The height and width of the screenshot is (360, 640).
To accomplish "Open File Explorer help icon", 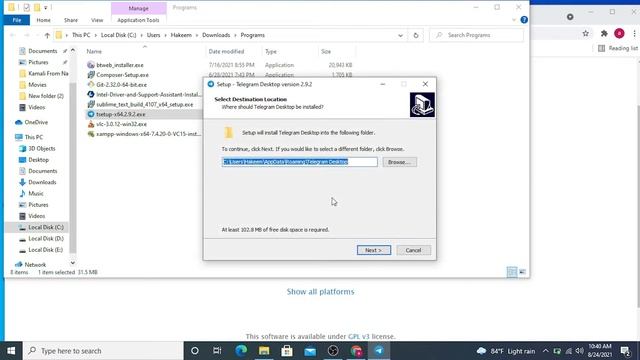I will (524, 20).
